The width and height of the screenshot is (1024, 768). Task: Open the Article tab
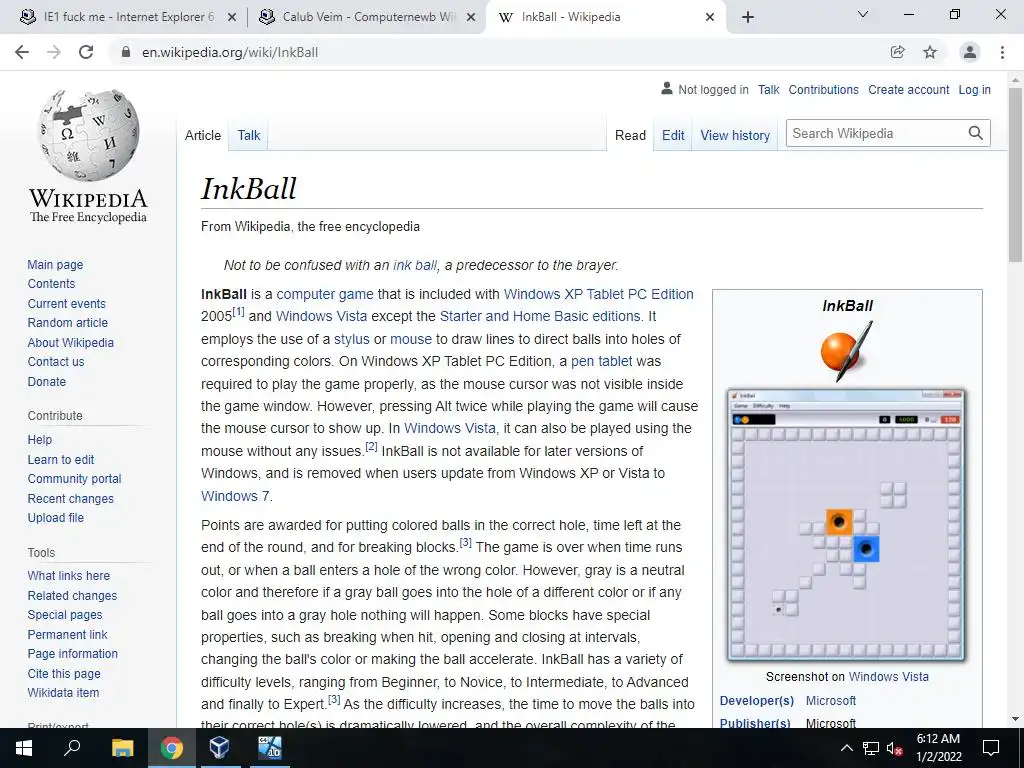pos(202,135)
